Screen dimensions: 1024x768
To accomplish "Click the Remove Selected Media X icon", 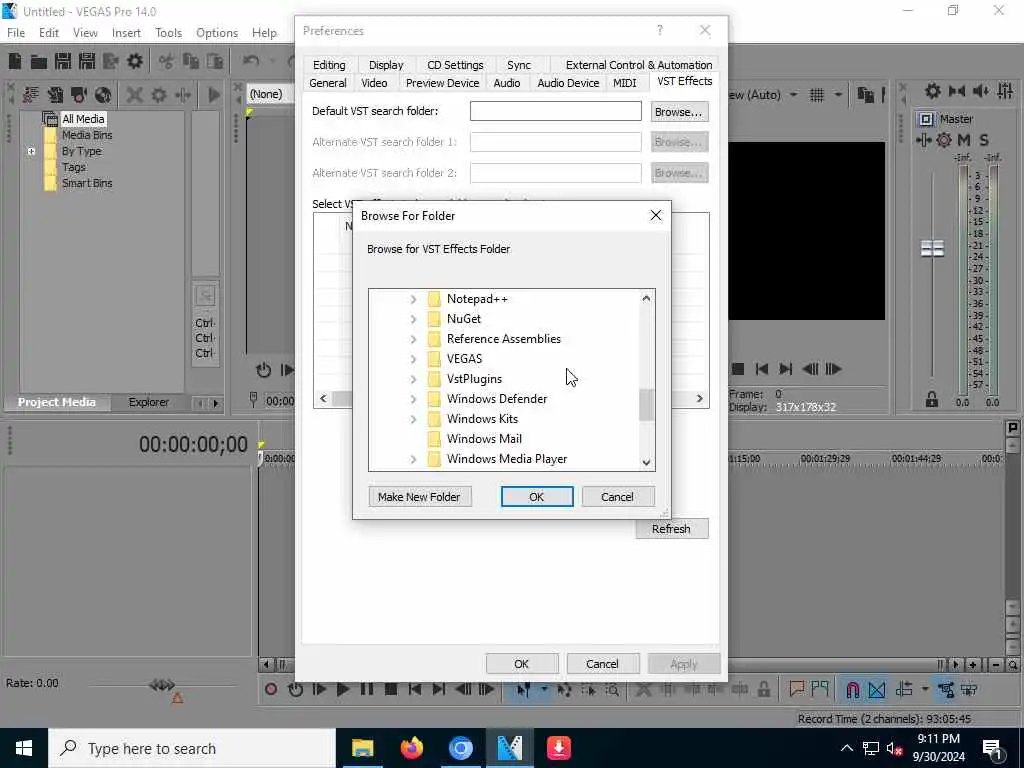I will pyautogui.click(x=135, y=95).
